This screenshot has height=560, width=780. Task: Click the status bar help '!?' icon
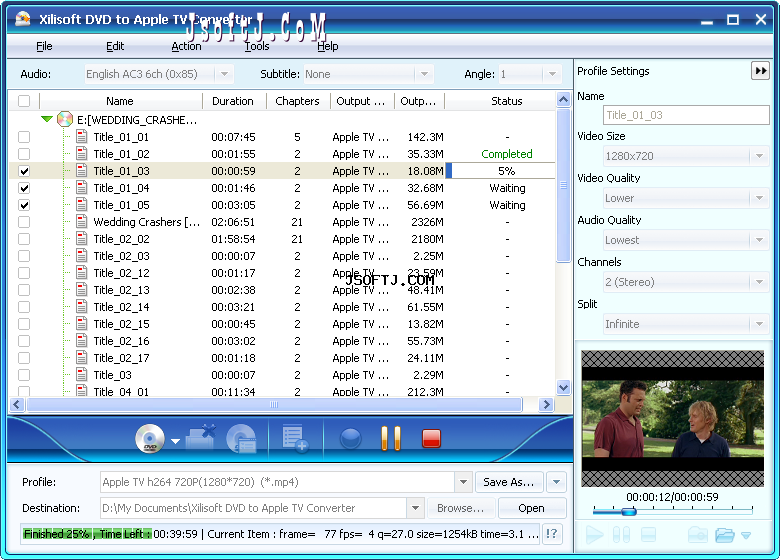pyautogui.click(x=551, y=534)
